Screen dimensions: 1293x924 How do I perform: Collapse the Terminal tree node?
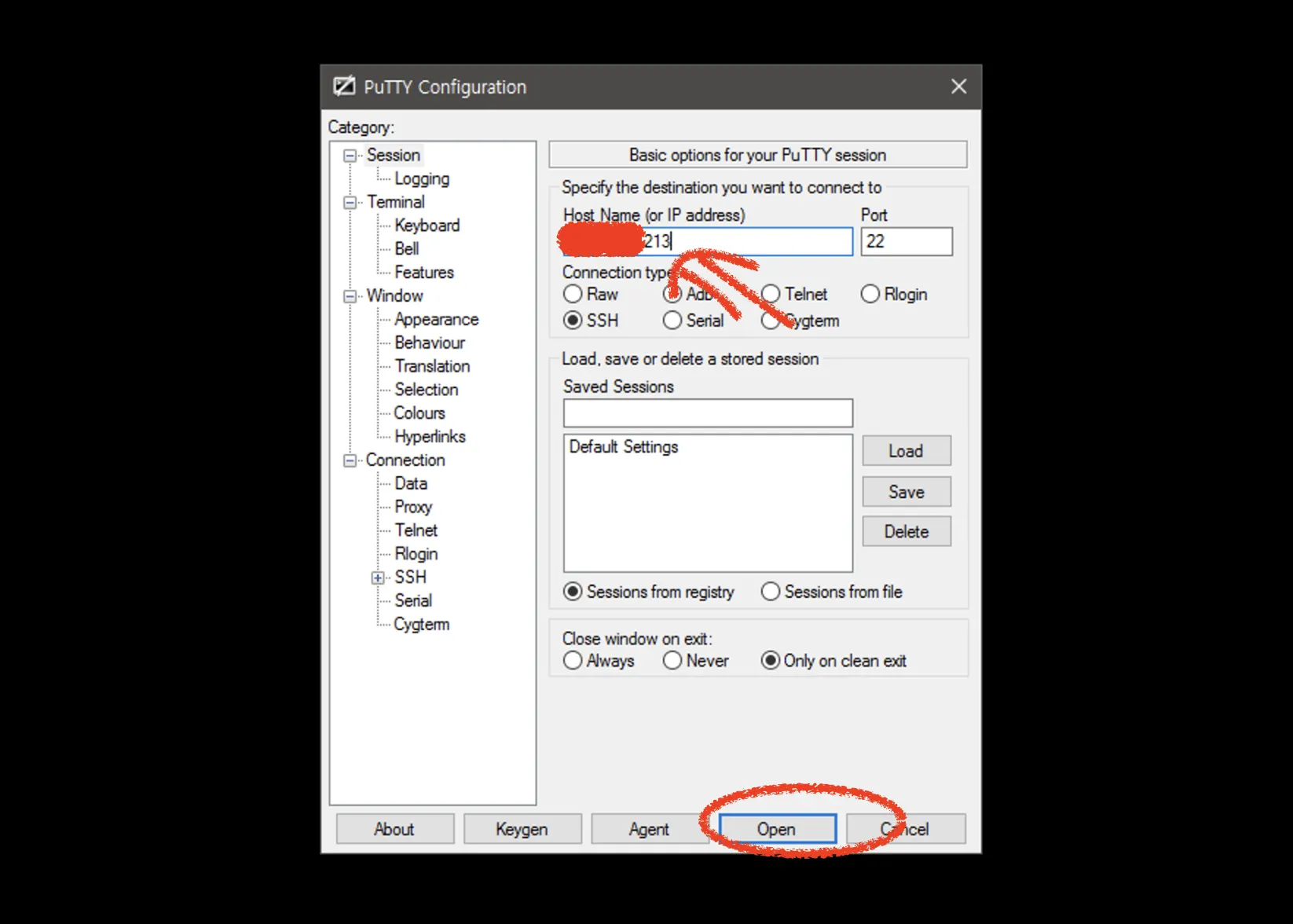point(350,203)
